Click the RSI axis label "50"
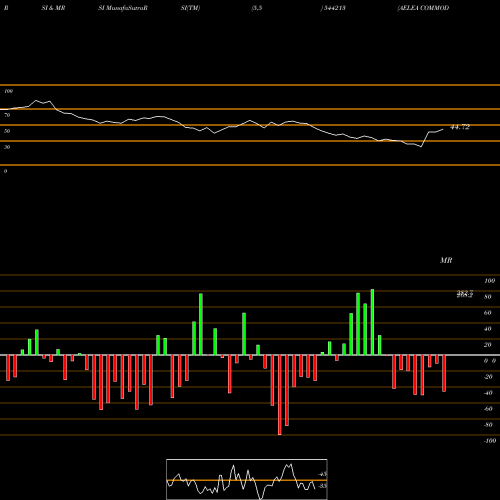Viewport: 500px width, 500px height. (x=7, y=131)
